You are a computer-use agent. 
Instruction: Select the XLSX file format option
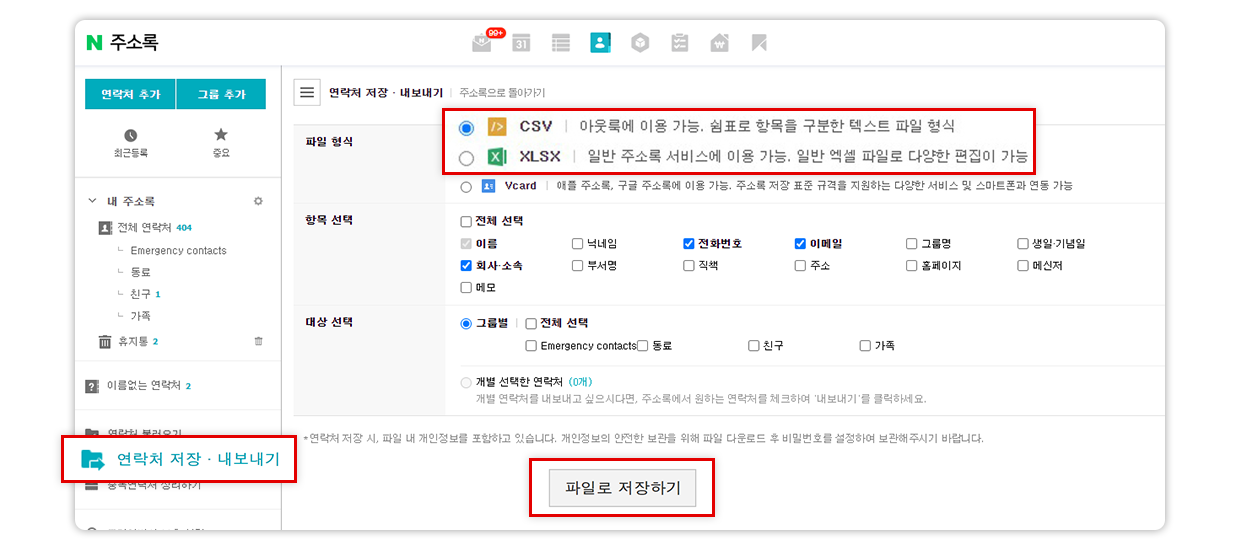tap(466, 158)
